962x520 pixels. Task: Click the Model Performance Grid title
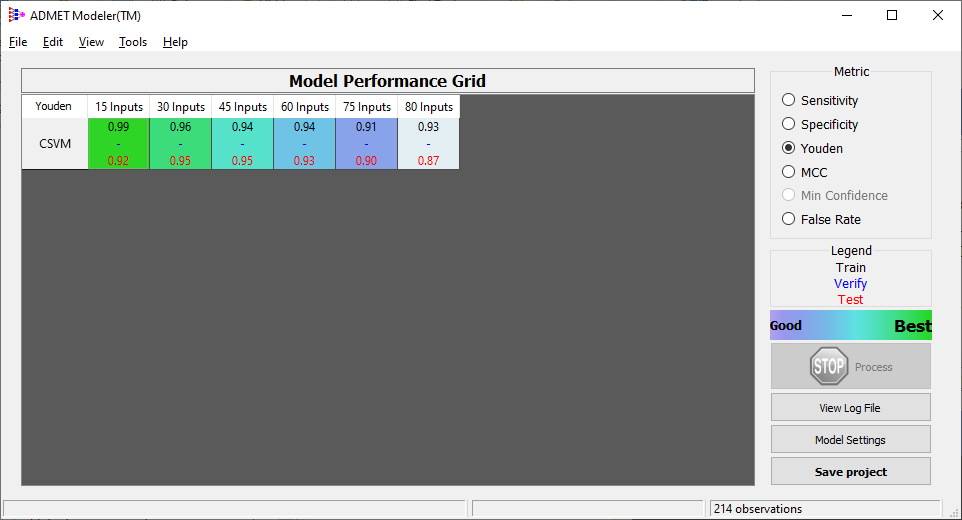[388, 81]
